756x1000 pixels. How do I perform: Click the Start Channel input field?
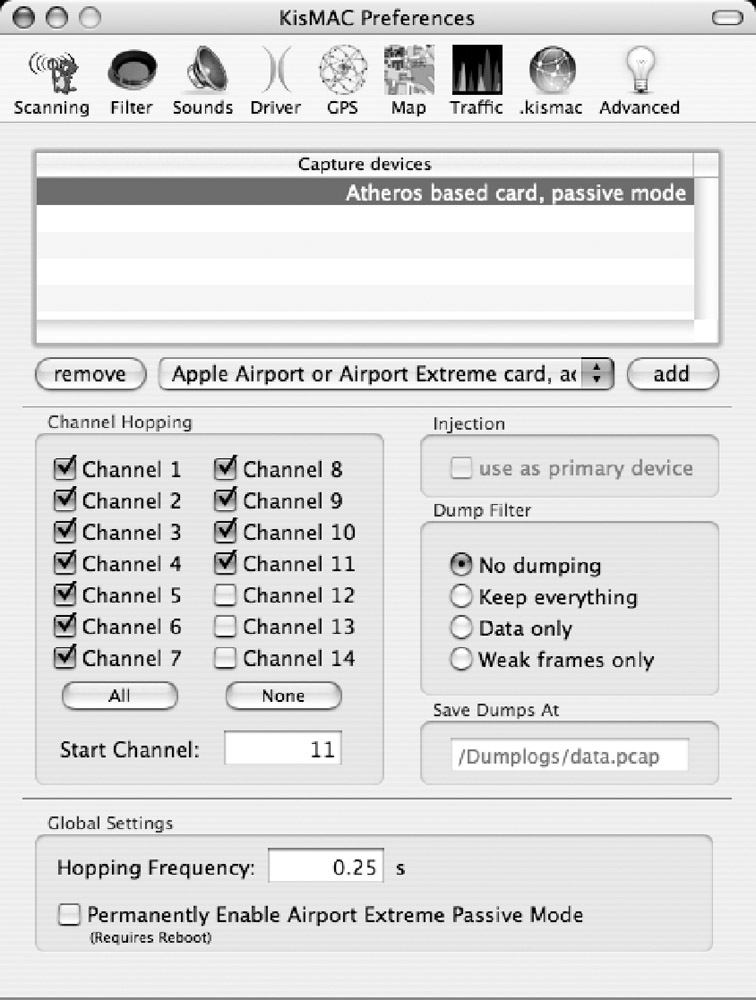283,748
